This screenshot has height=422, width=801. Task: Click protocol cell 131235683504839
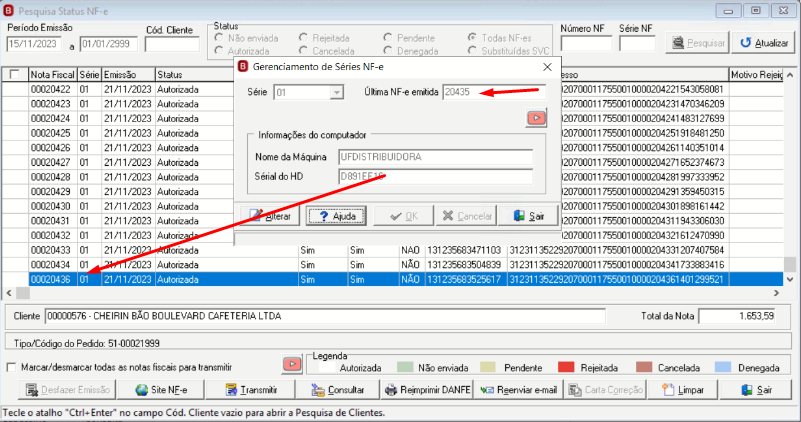click(464, 265)
